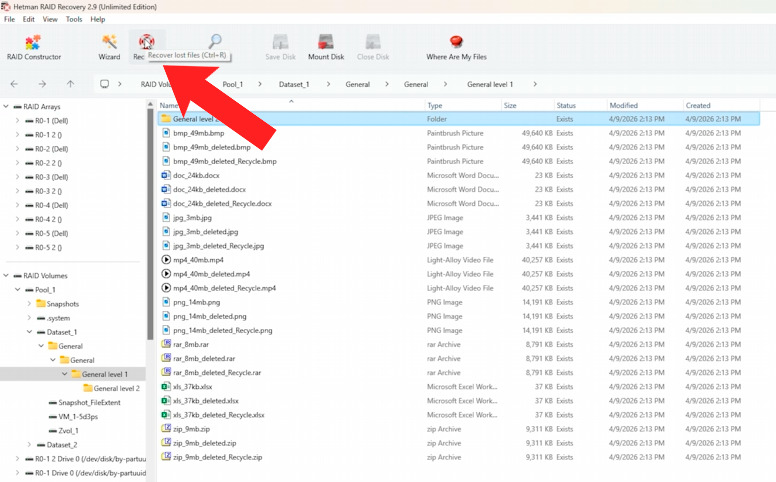Screen dimensions: 776x482
Task: Select zip_9mb.zip archive icon
Action: [166, 429]
